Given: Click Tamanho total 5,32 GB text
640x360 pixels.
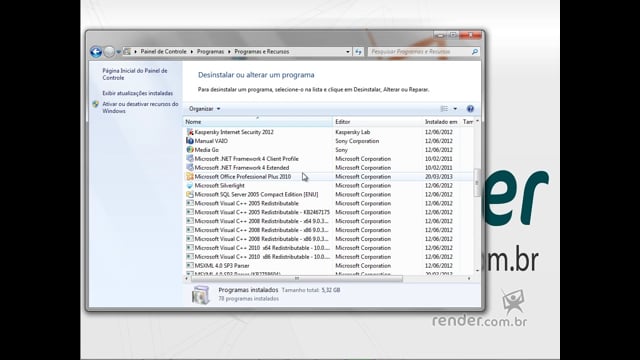Looking at the screenshot, I should pyautogui.click(x=311, y=290).
